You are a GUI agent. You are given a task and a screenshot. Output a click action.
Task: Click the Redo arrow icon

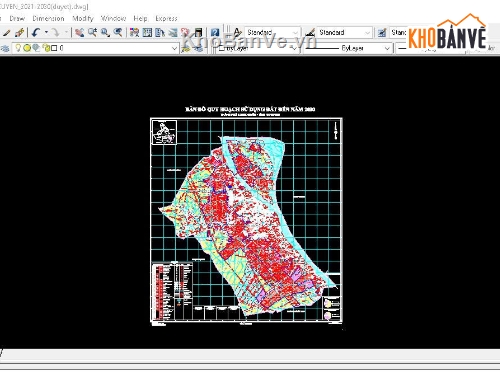pyautogui.click(x=55, y=32)
